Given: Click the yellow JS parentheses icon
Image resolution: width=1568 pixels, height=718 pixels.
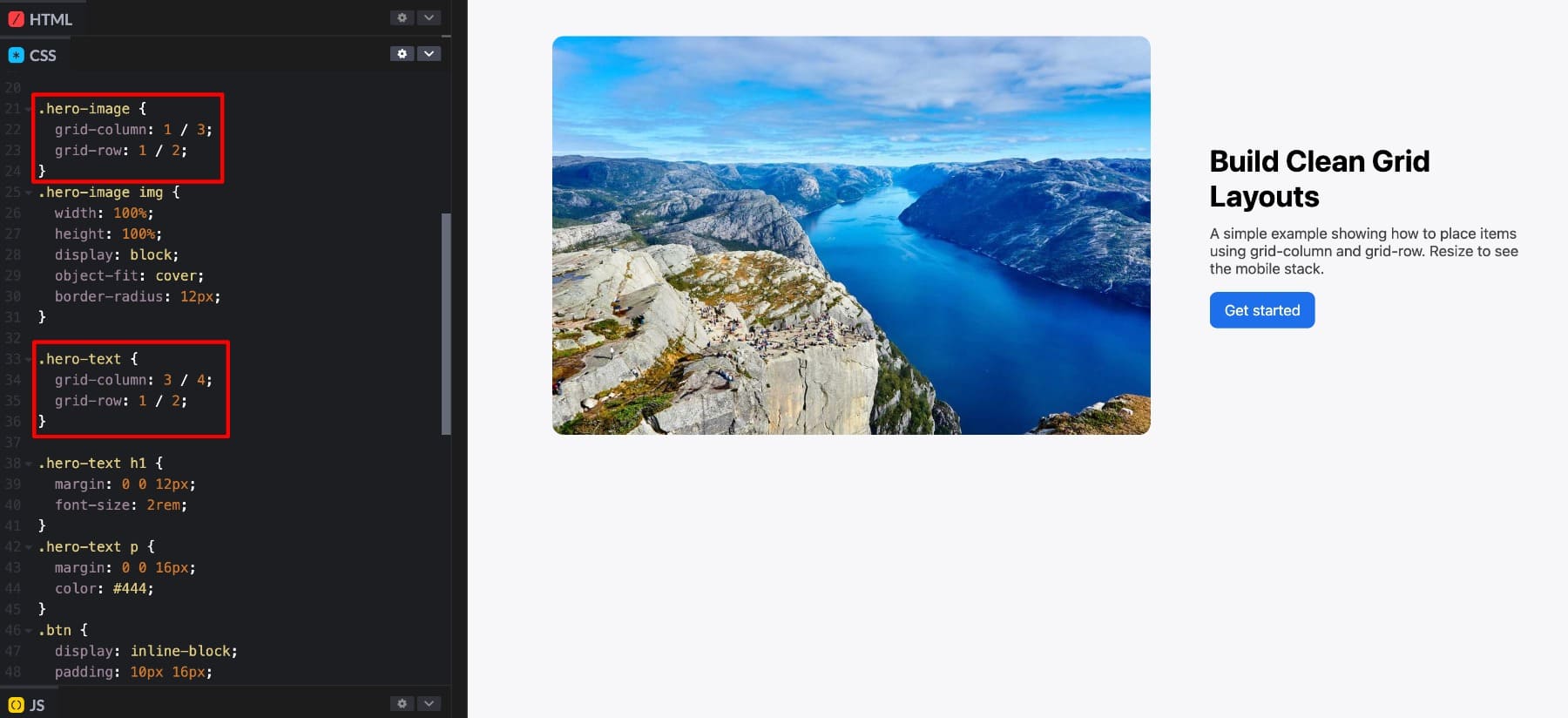Looking at the screenshot, I should click(16, 705).
